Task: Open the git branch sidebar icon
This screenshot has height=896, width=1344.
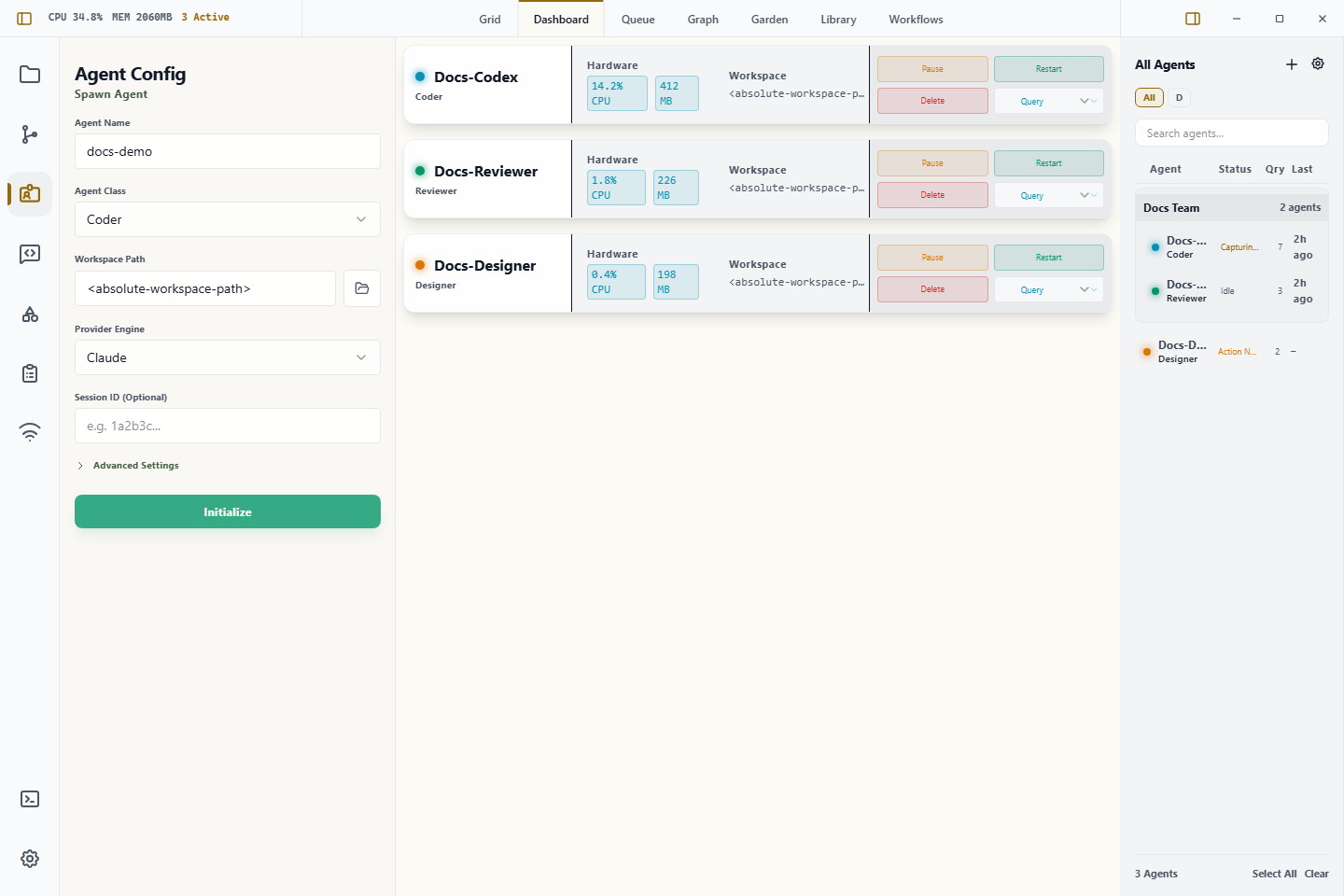Action: pos(30,134)
